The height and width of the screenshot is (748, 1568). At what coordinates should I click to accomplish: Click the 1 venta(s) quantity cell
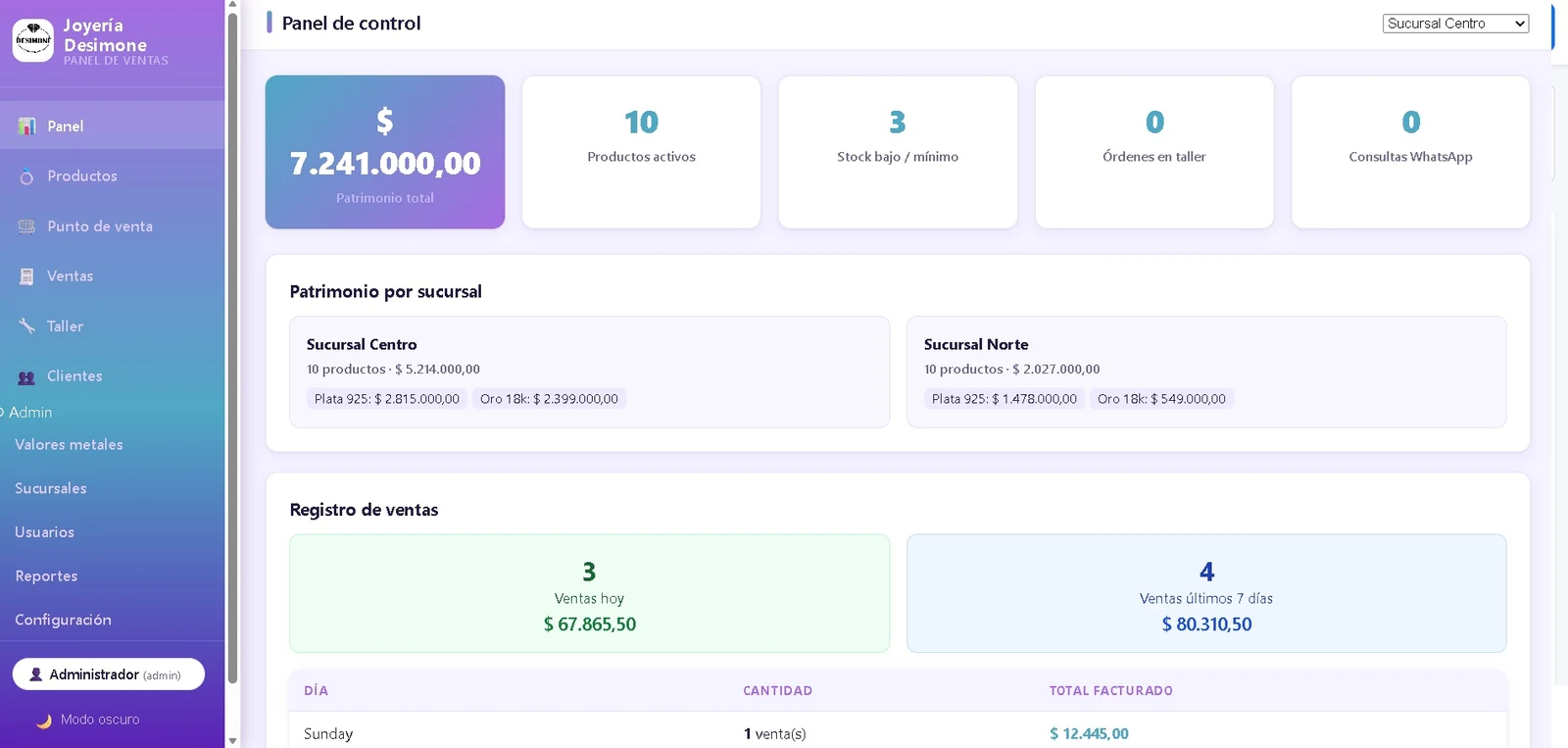click(775, 734)
